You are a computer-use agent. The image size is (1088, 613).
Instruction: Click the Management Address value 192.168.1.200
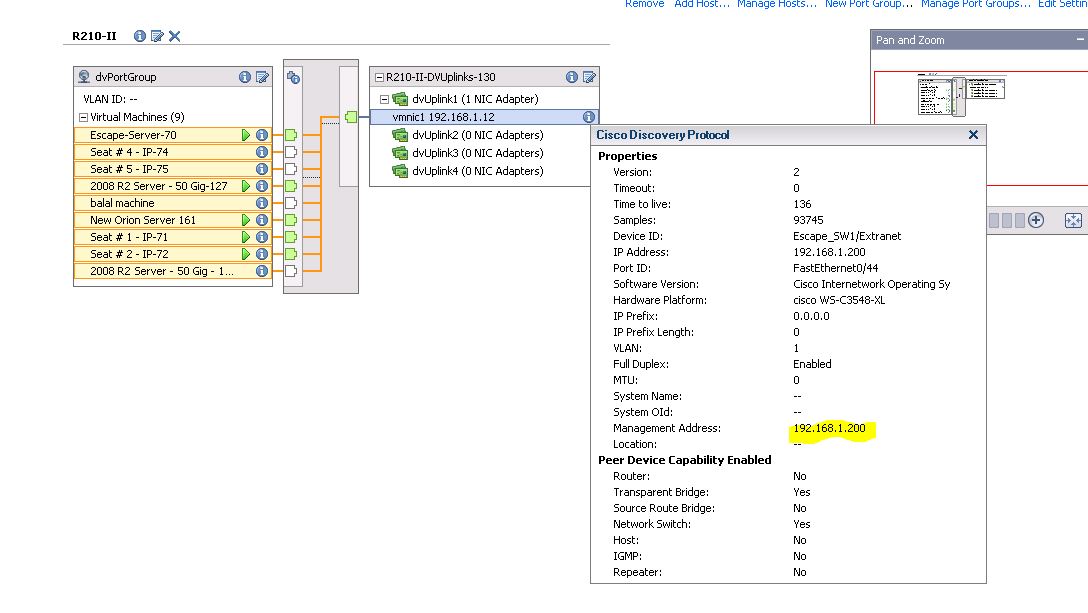click(829, 428)
